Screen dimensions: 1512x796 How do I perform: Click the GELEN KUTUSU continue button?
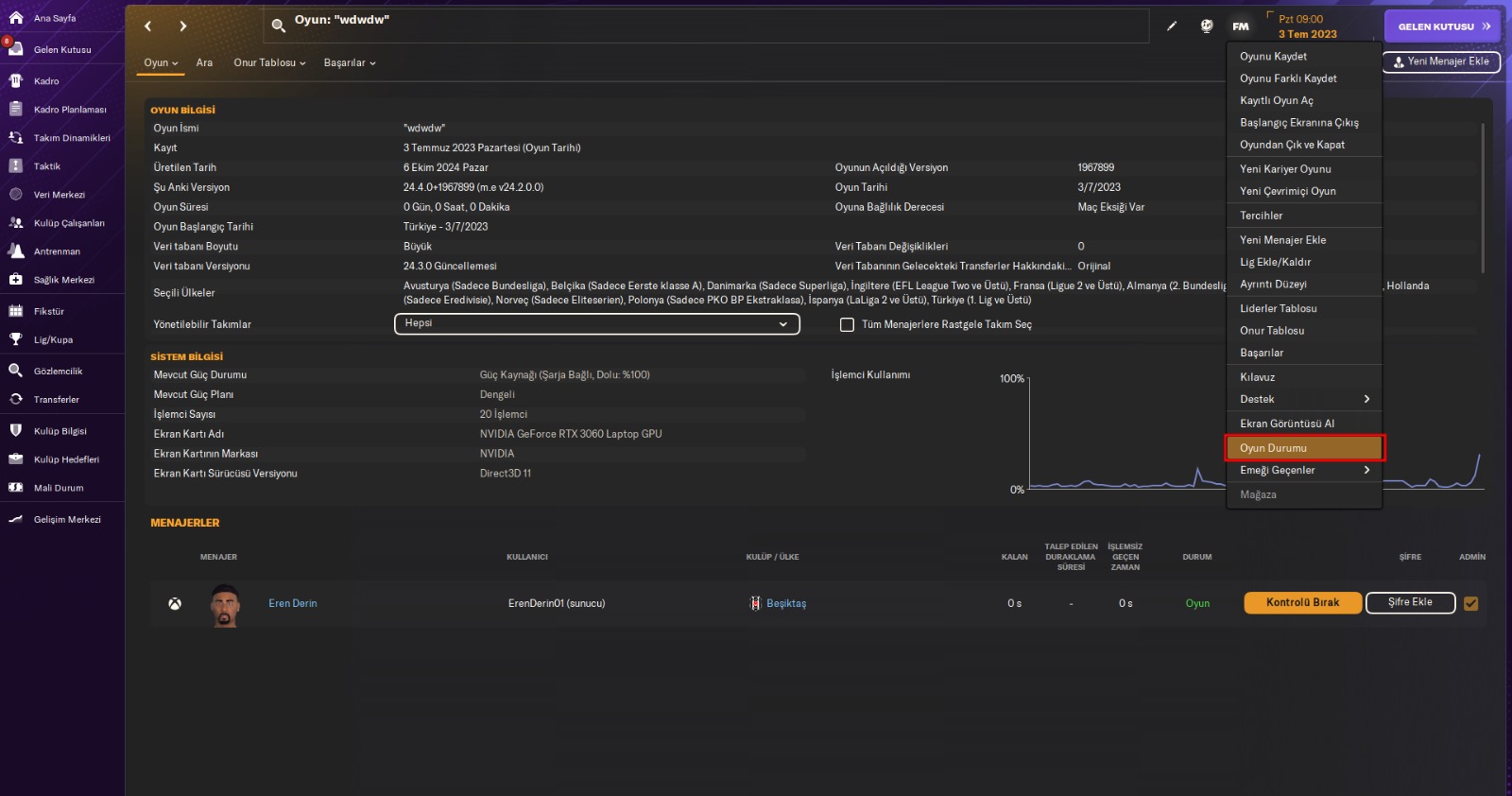click(1442, 26)
